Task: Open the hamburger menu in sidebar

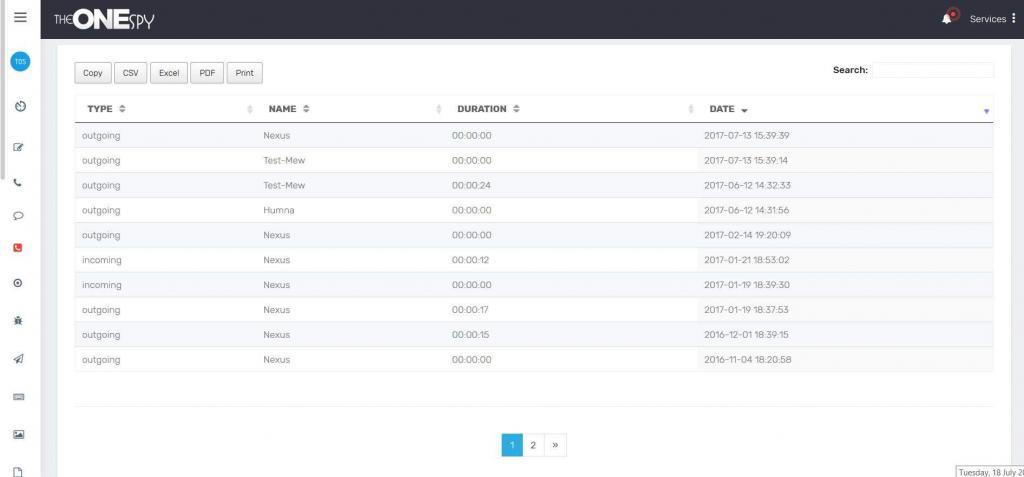Action: pyautogui.click(x=20, y=17)
